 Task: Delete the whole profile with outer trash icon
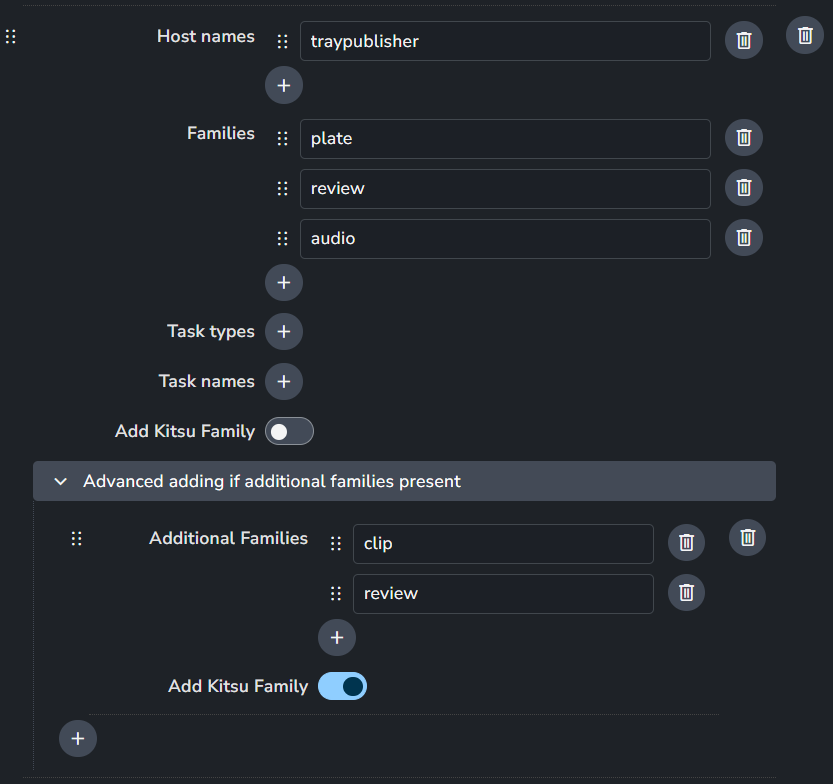coord(805,36)
